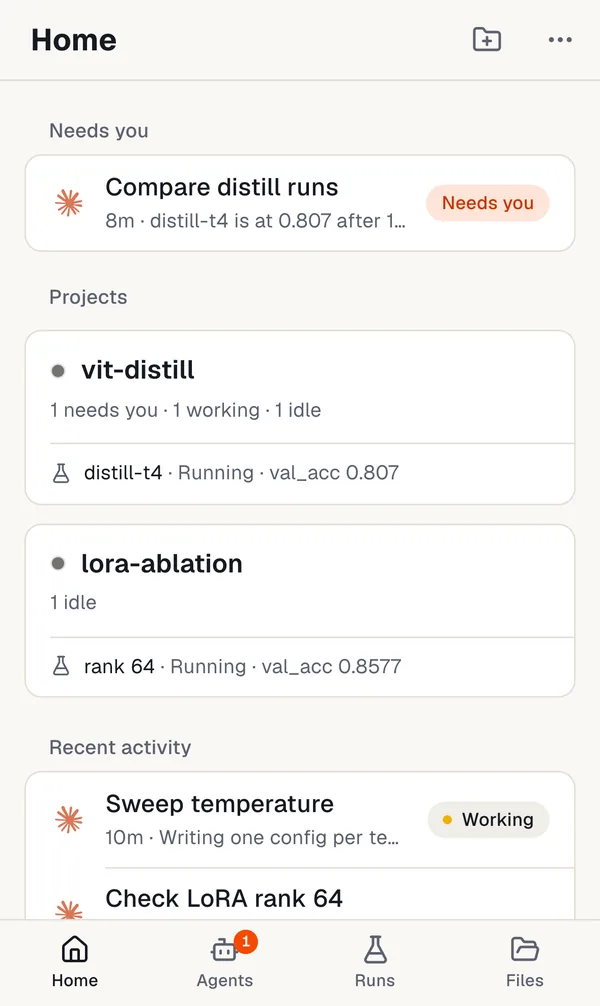This screenshot has height=1006, width=600.
Task: Click the asterisk icon beside Sweep temperature
Action: (69, 819)
